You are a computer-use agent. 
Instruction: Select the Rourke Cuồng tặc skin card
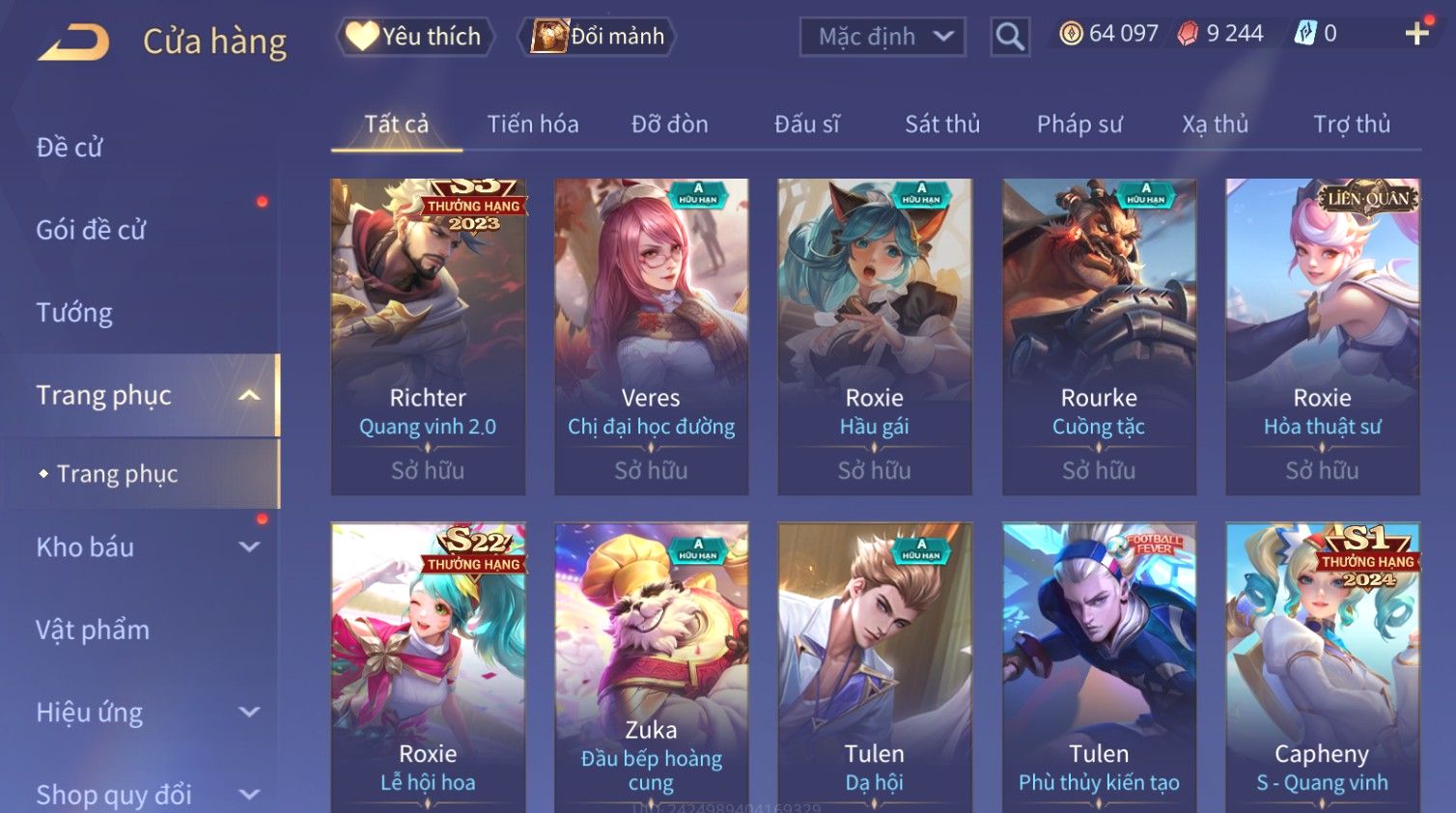click(x=1099, y=337)
